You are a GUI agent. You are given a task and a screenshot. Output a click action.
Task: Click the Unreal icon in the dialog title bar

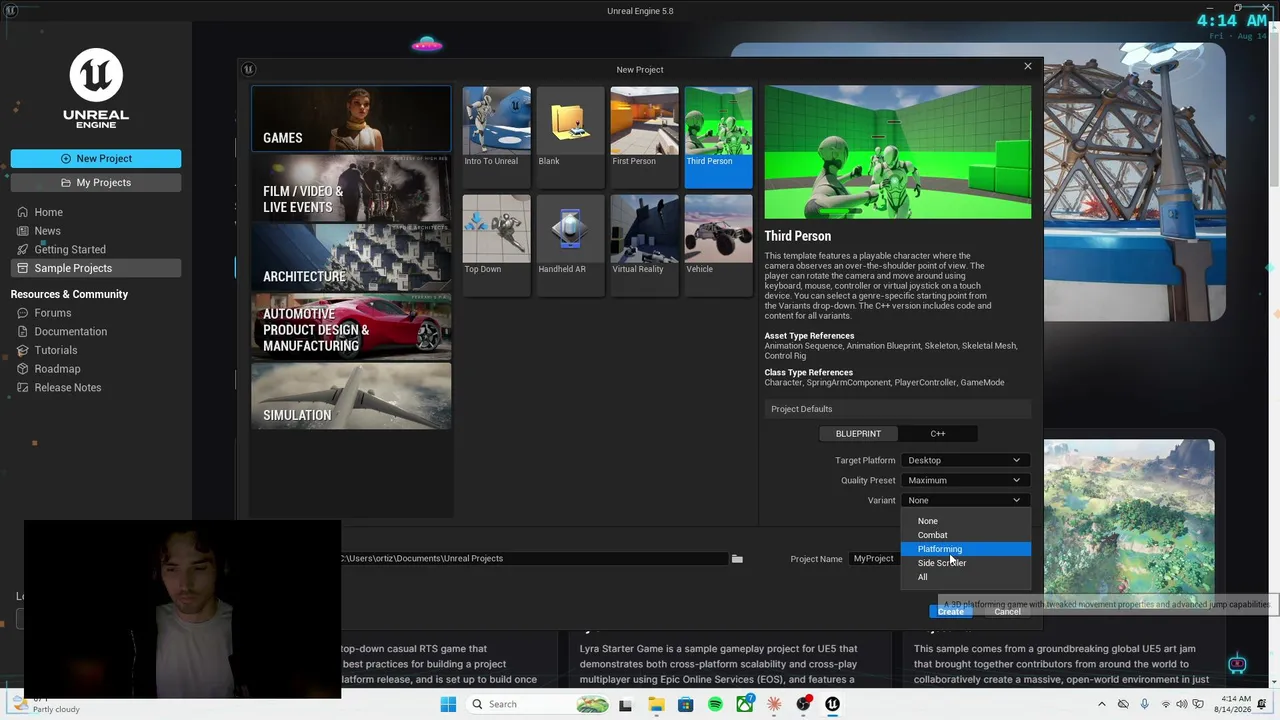coord(249,69)
